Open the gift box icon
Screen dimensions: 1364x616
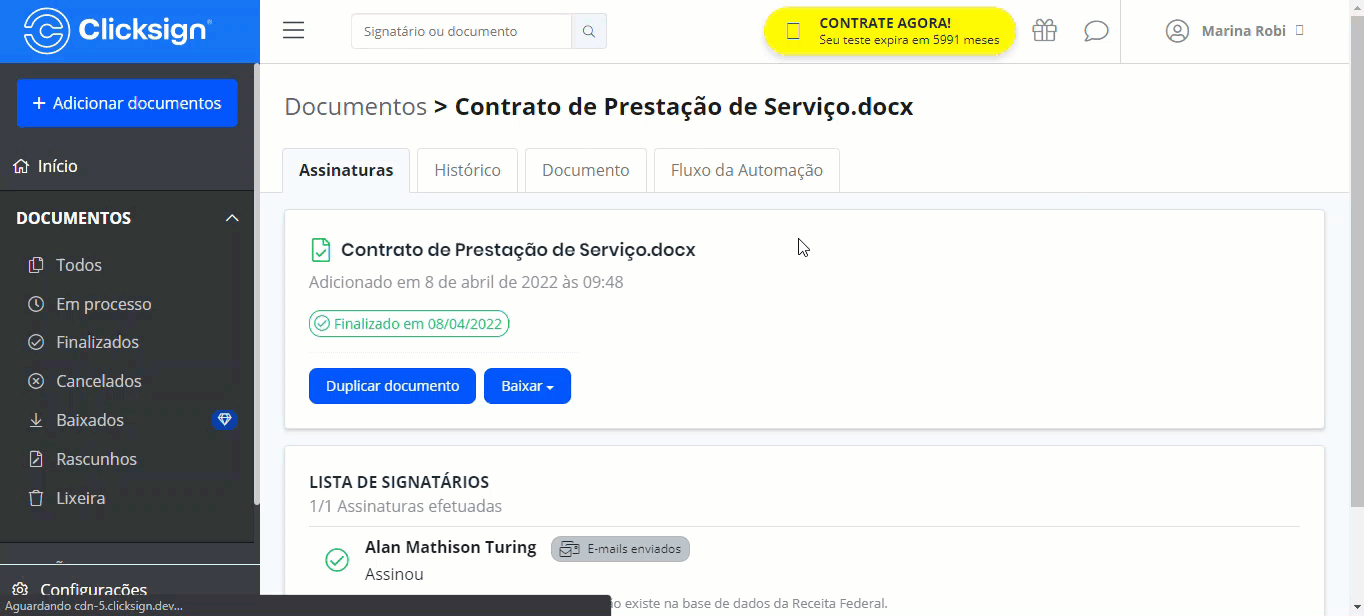tap(1044, 31)
